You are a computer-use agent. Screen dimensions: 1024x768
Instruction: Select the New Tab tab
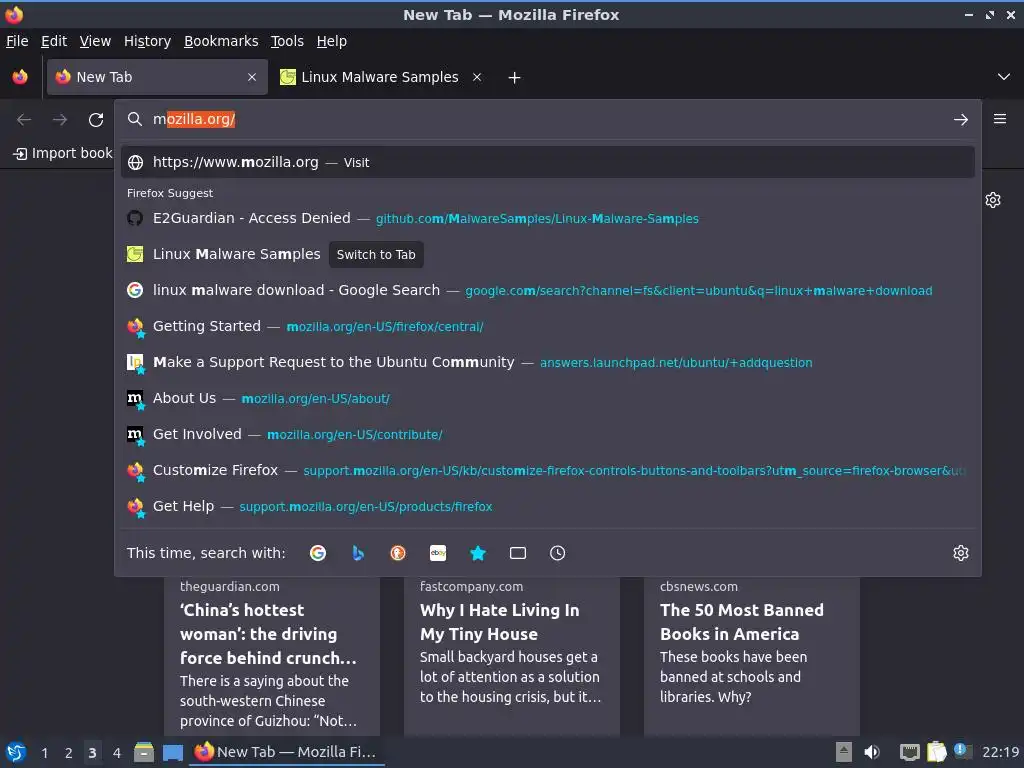157,77
